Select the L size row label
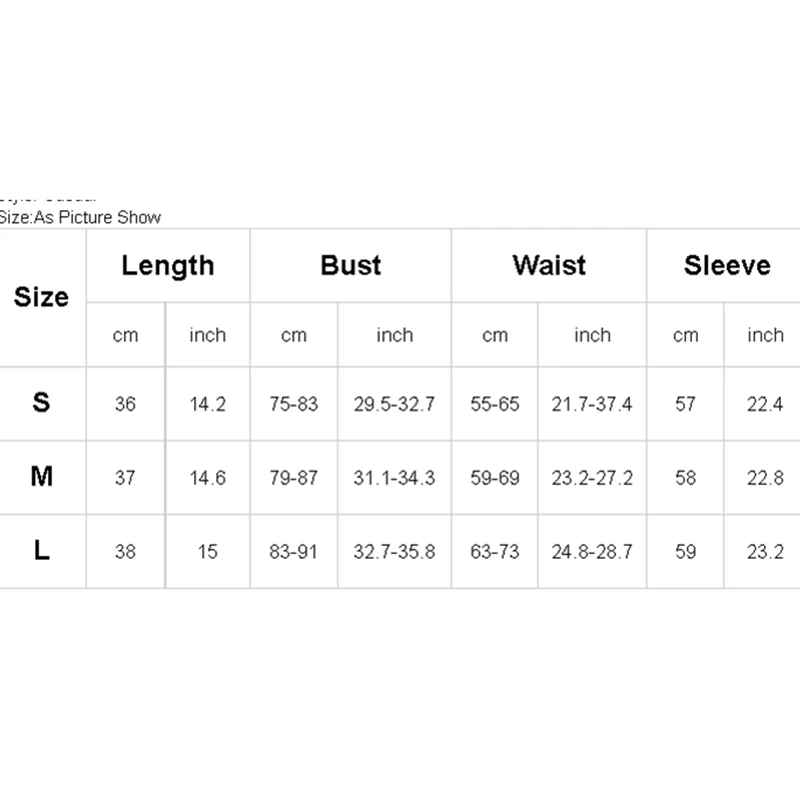Screen dimensions: 800x800 (42, 551)
